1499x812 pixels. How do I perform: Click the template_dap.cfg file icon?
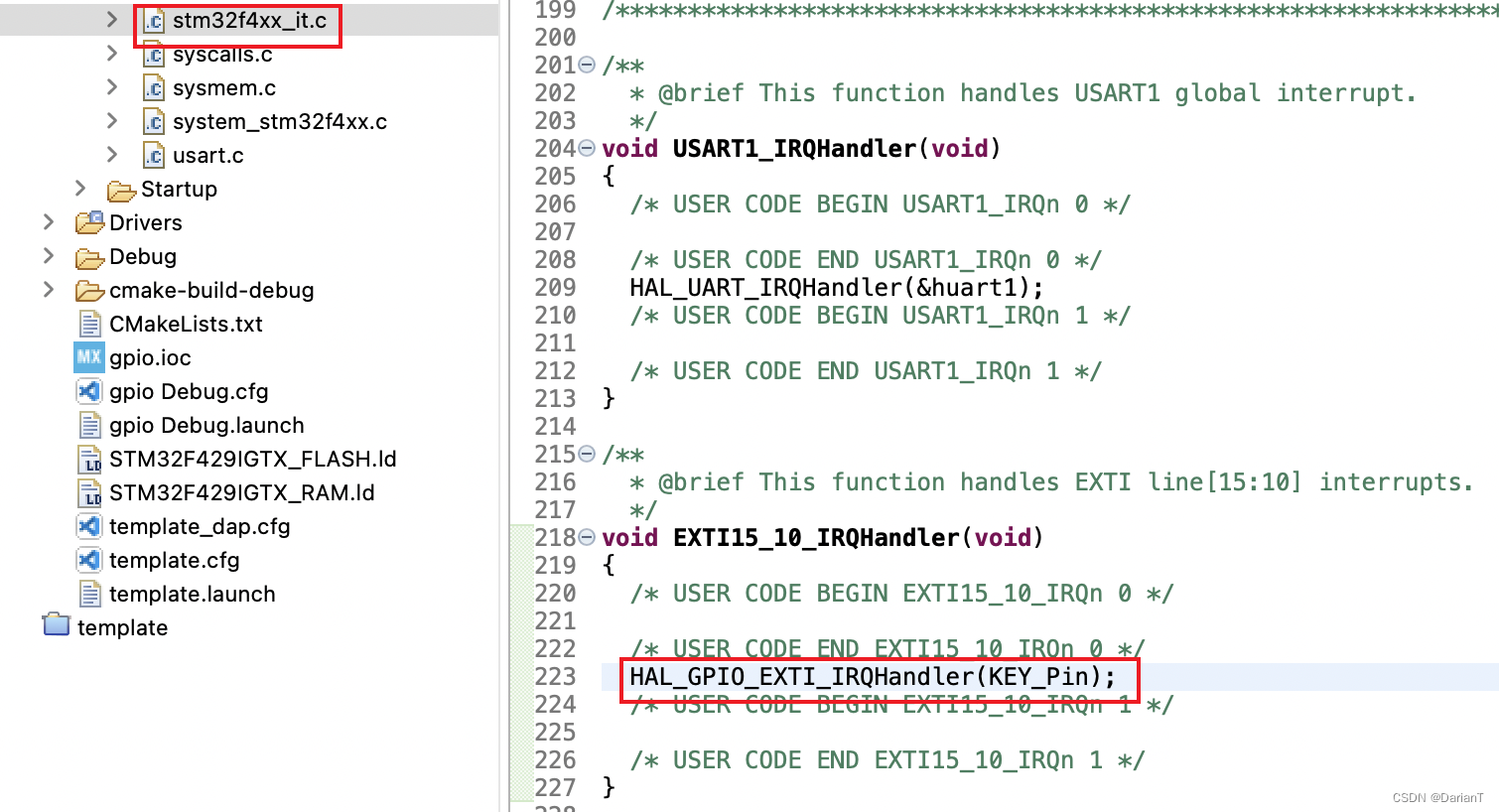(89, 526)
